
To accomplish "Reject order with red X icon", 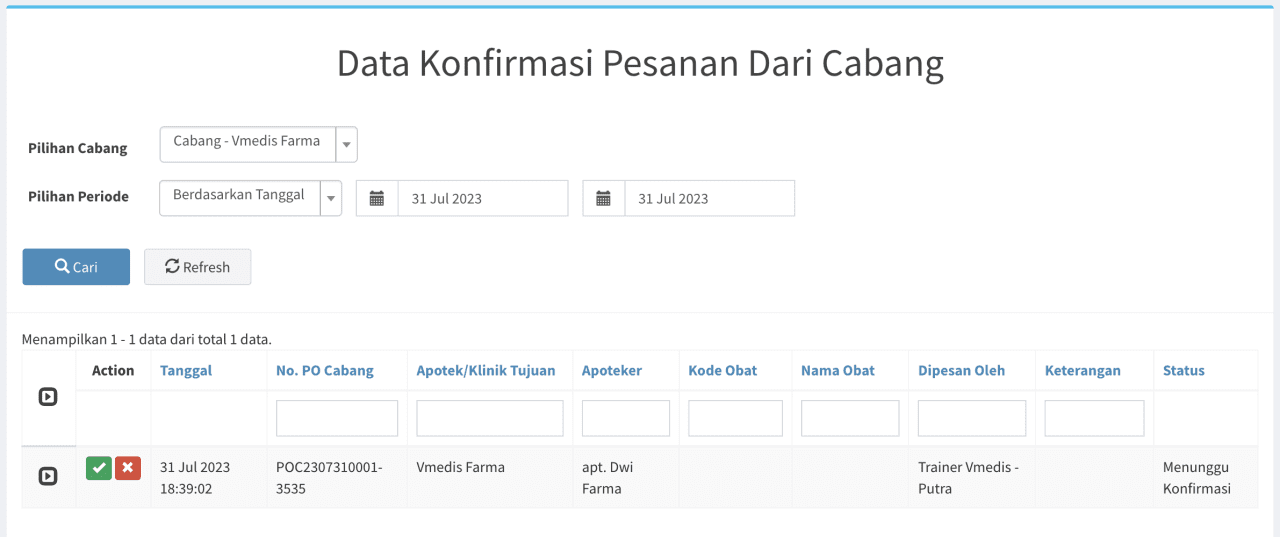I will (x=128, y=468).
